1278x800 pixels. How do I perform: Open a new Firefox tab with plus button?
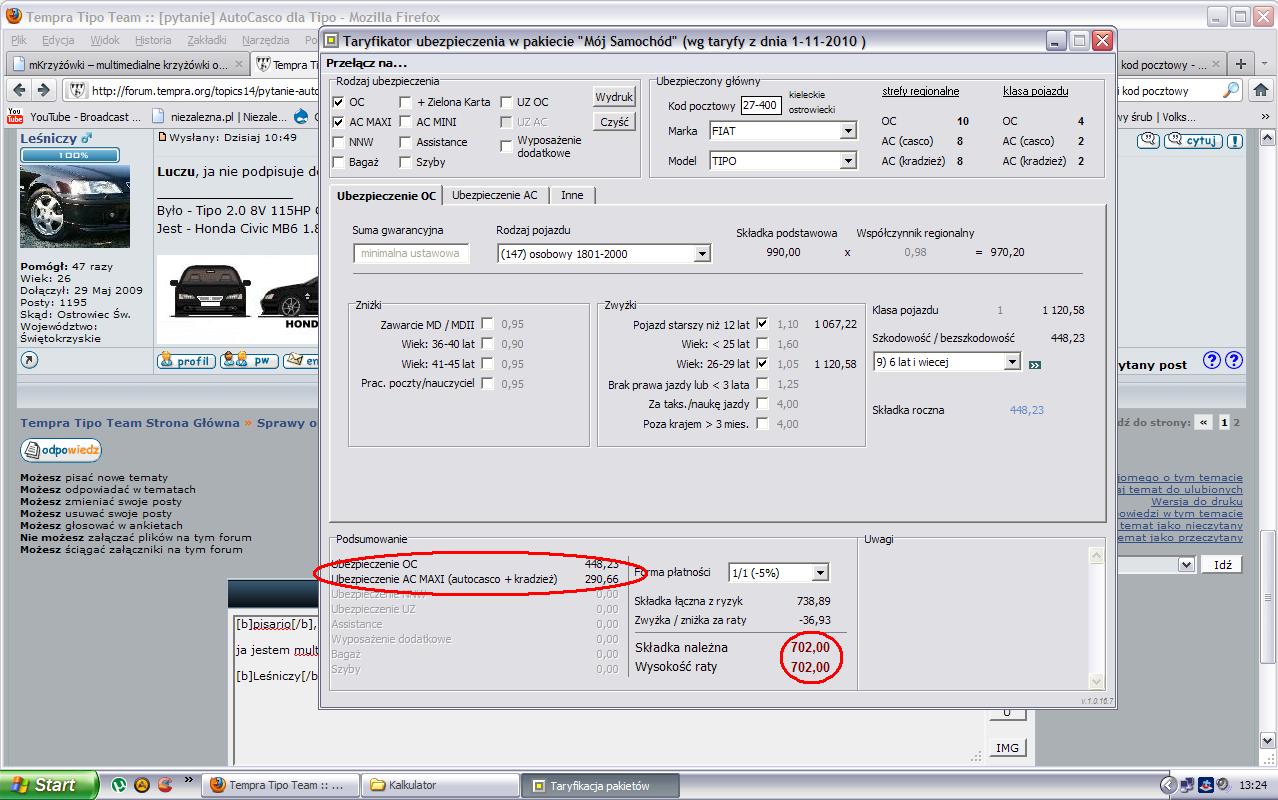click(1240, 64)
